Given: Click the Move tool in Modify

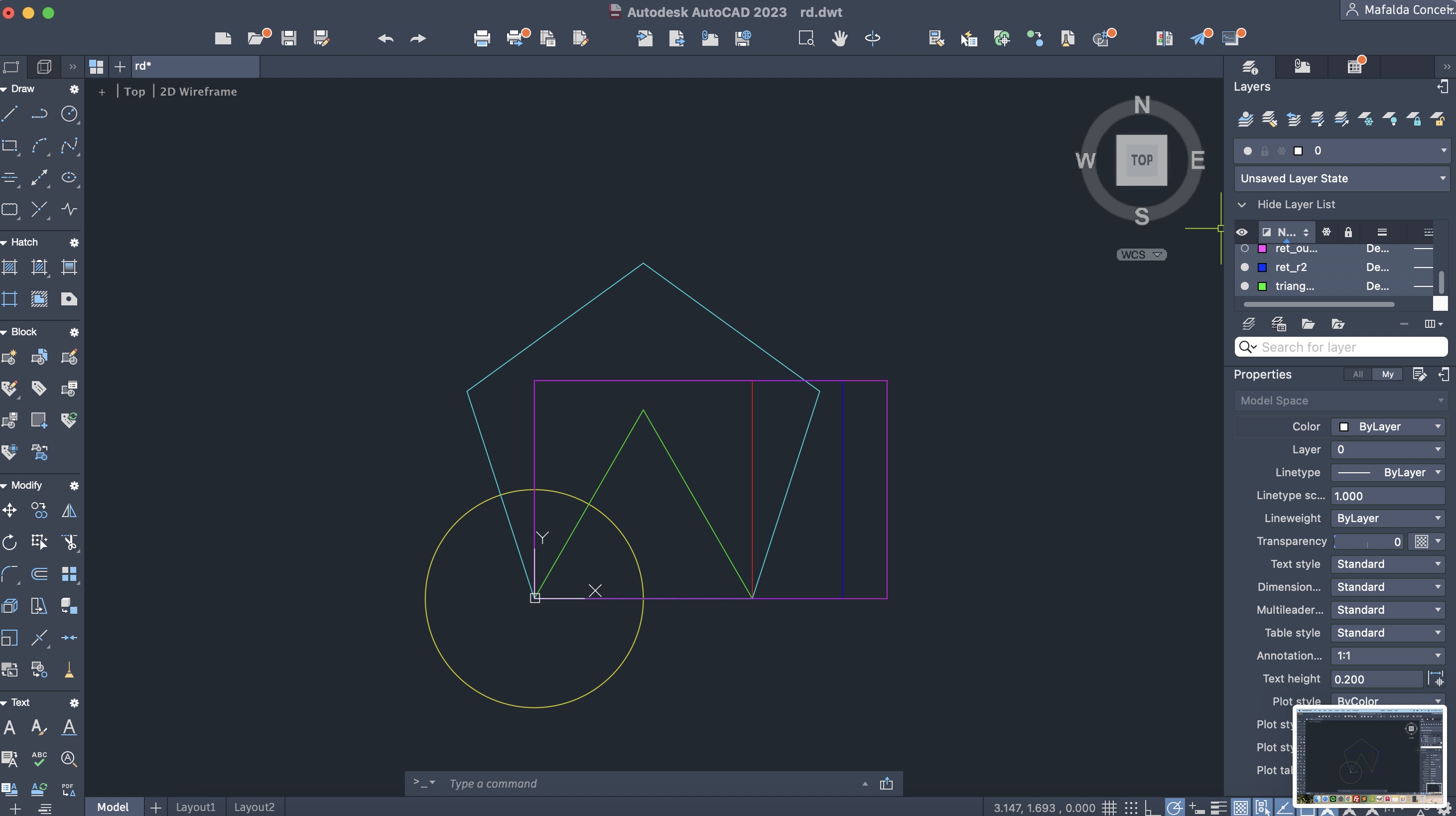Looking at the screenshot, I should coord(9,511).
